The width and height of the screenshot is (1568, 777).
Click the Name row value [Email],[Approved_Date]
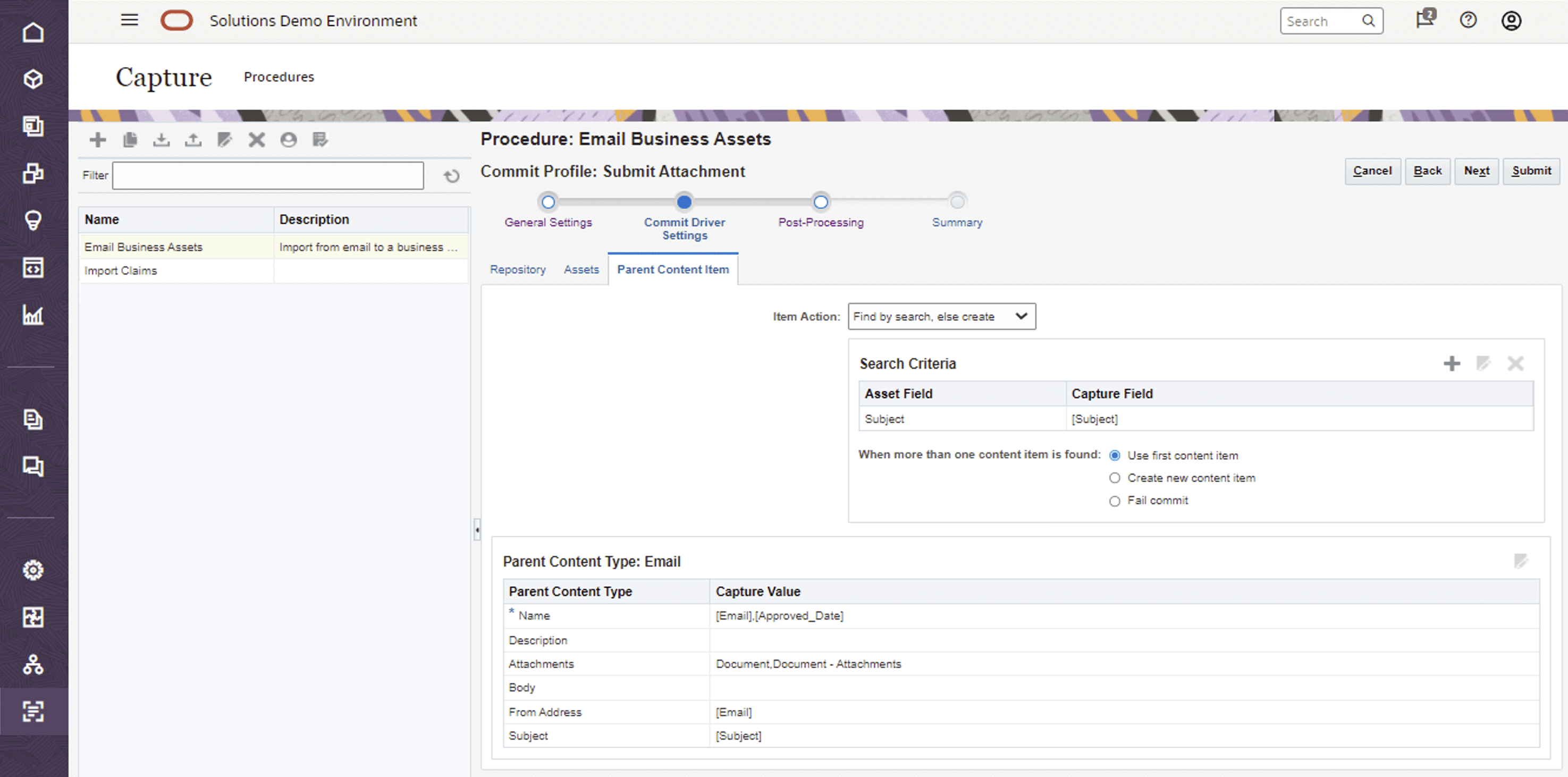pos(779,616)
